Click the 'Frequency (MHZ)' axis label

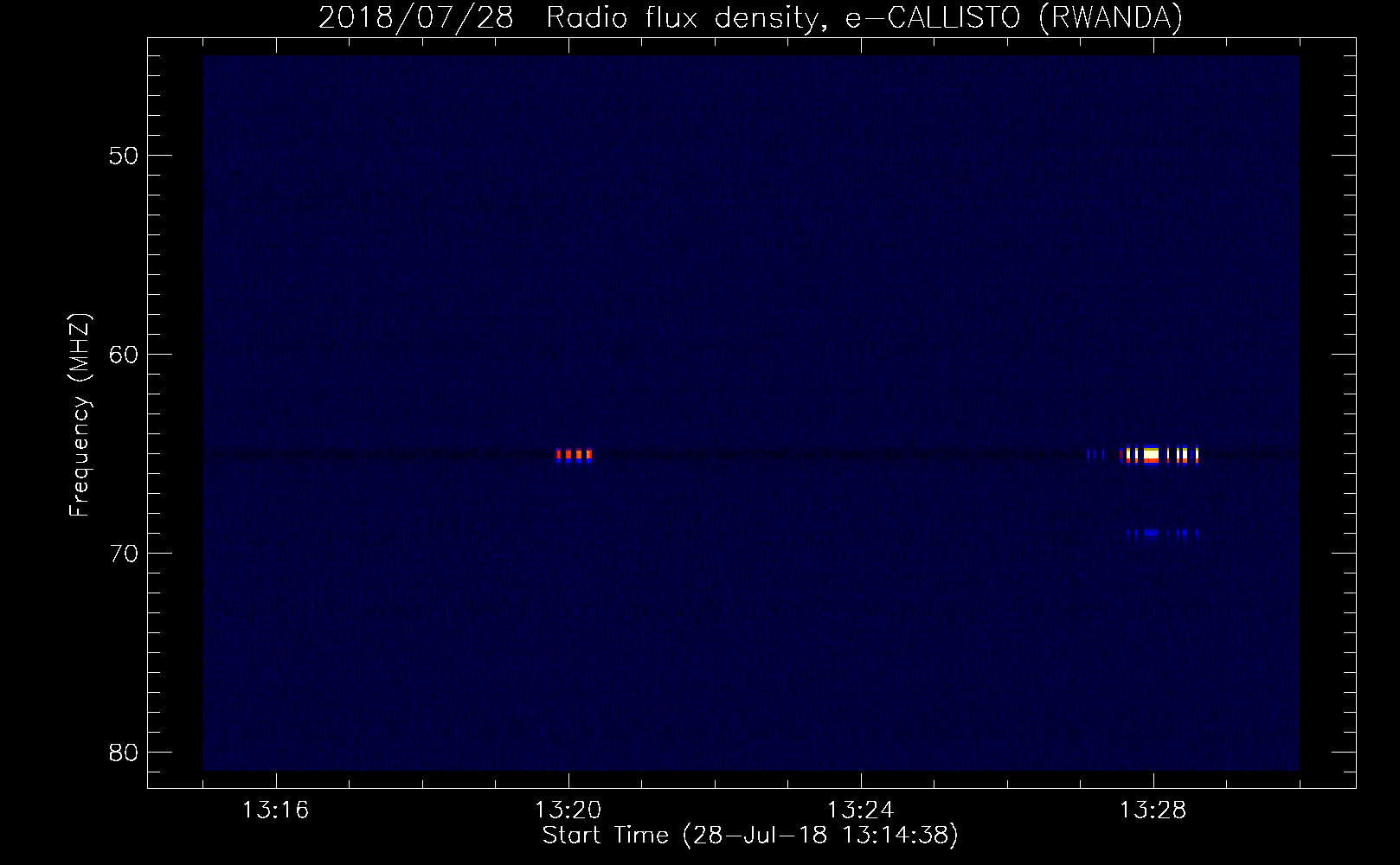80,415
